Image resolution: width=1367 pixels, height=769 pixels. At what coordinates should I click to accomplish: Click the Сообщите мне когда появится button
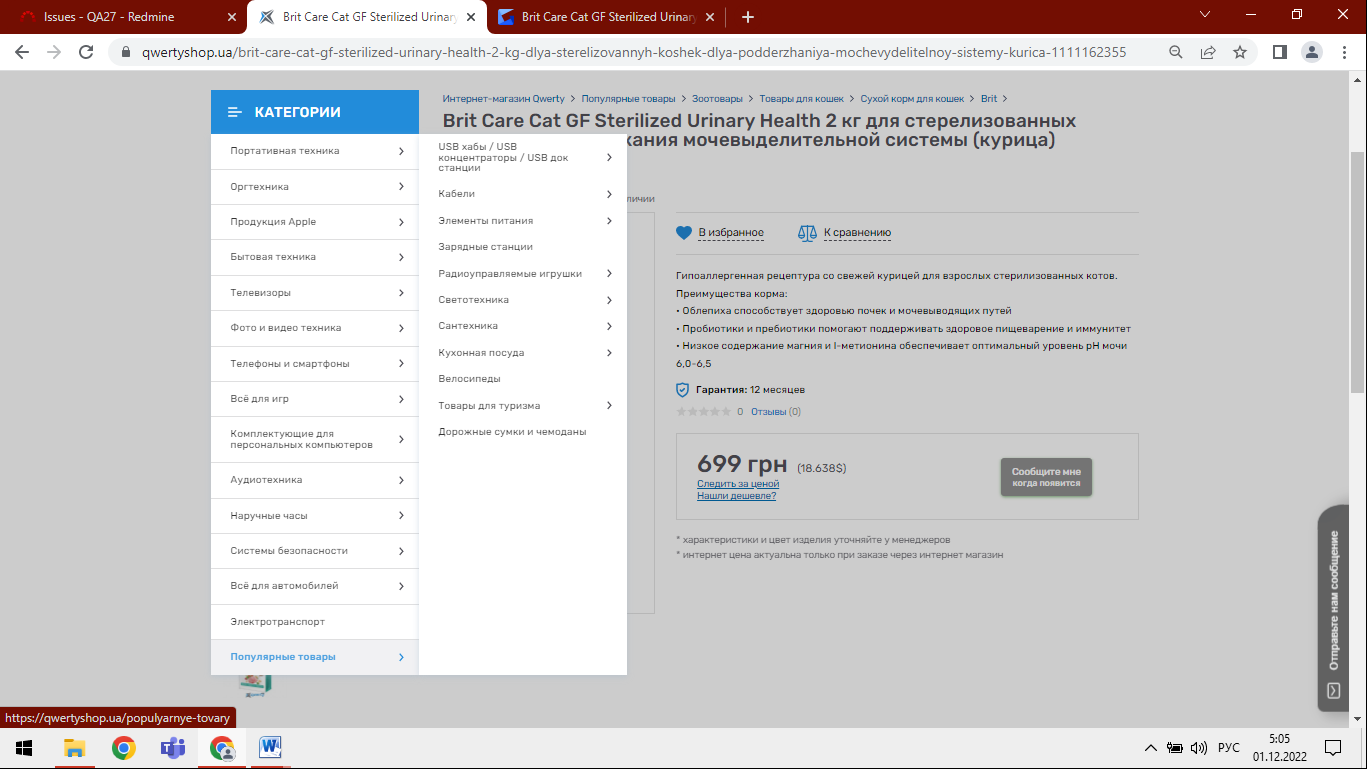tap(1046, 477)
